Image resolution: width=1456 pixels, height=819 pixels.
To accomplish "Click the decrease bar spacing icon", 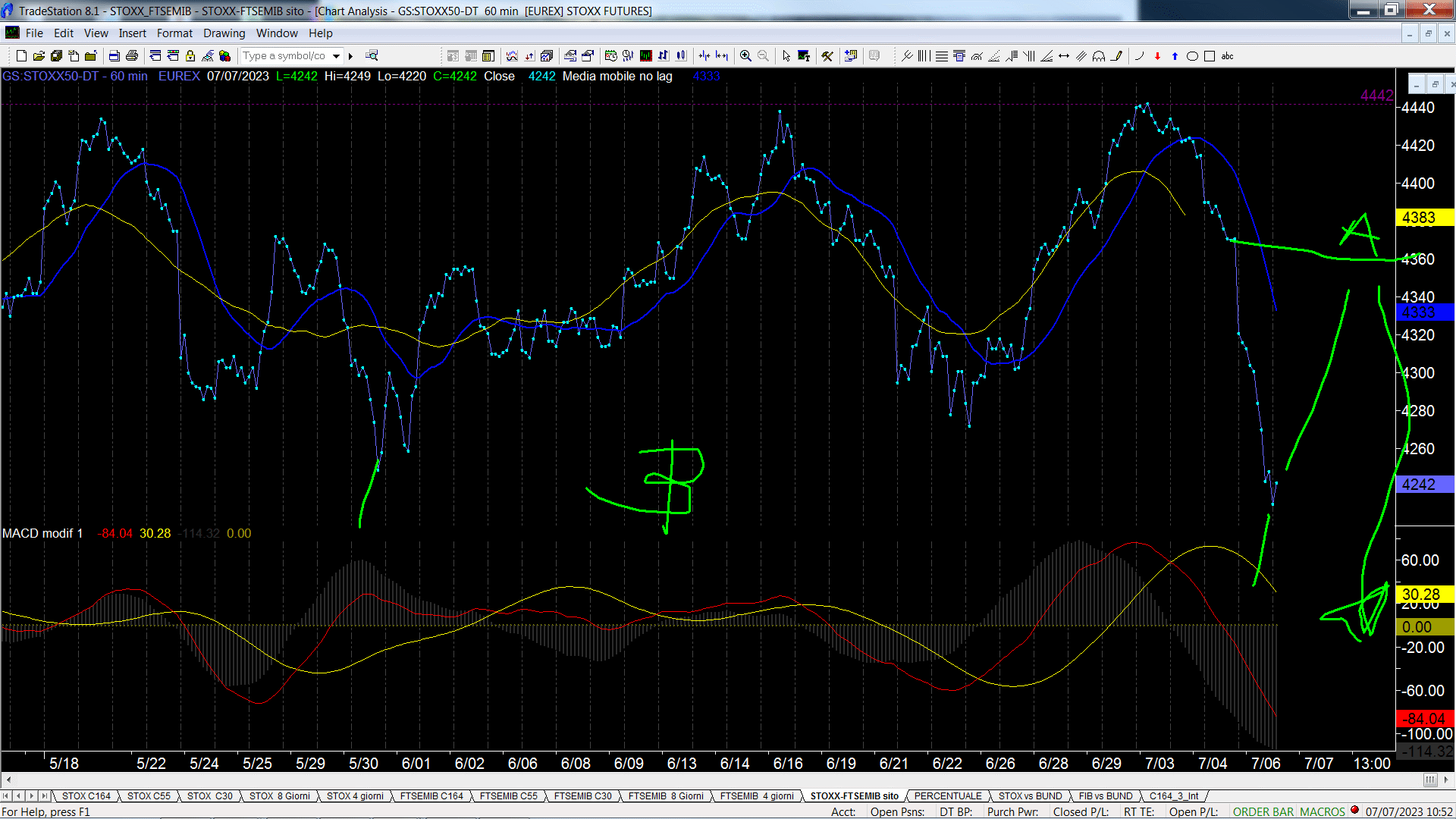I will tap(704, 56).
